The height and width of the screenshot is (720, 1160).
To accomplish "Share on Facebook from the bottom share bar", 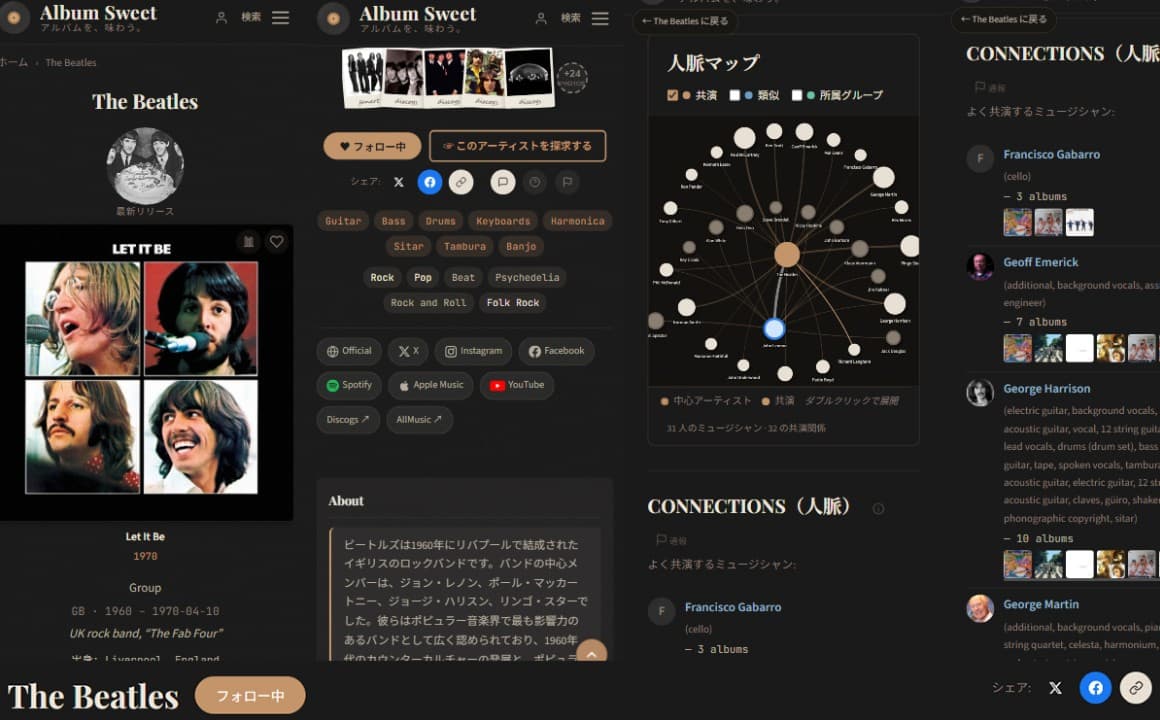I will click(1095, 687).
